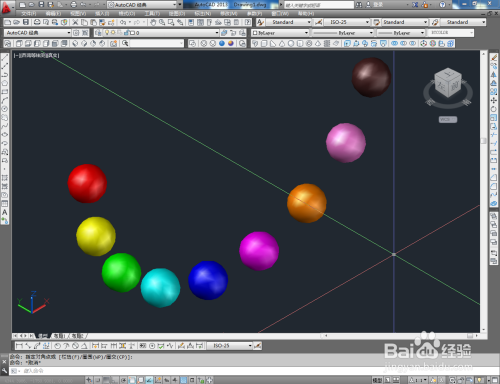Open the Text Style manager icon
Viewport: 500px width, 384px height.
pos(260,22)
